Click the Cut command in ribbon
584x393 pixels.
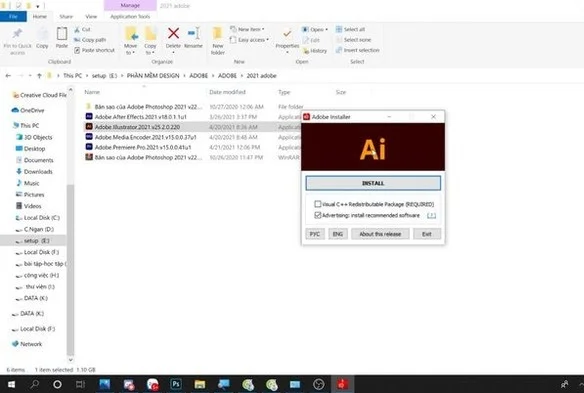point(82,29)
